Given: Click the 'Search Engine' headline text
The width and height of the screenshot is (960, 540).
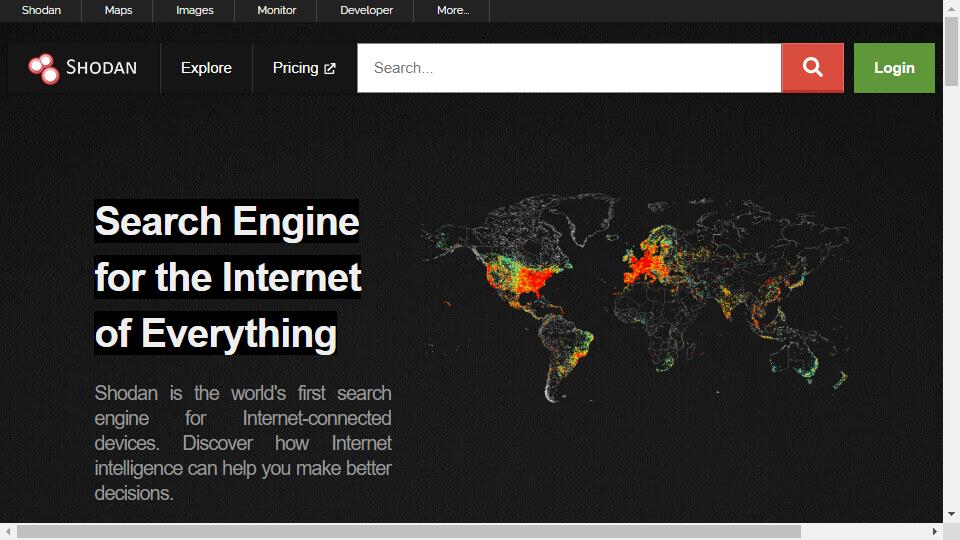Looking at the screenshot, I should coord(227,221).
